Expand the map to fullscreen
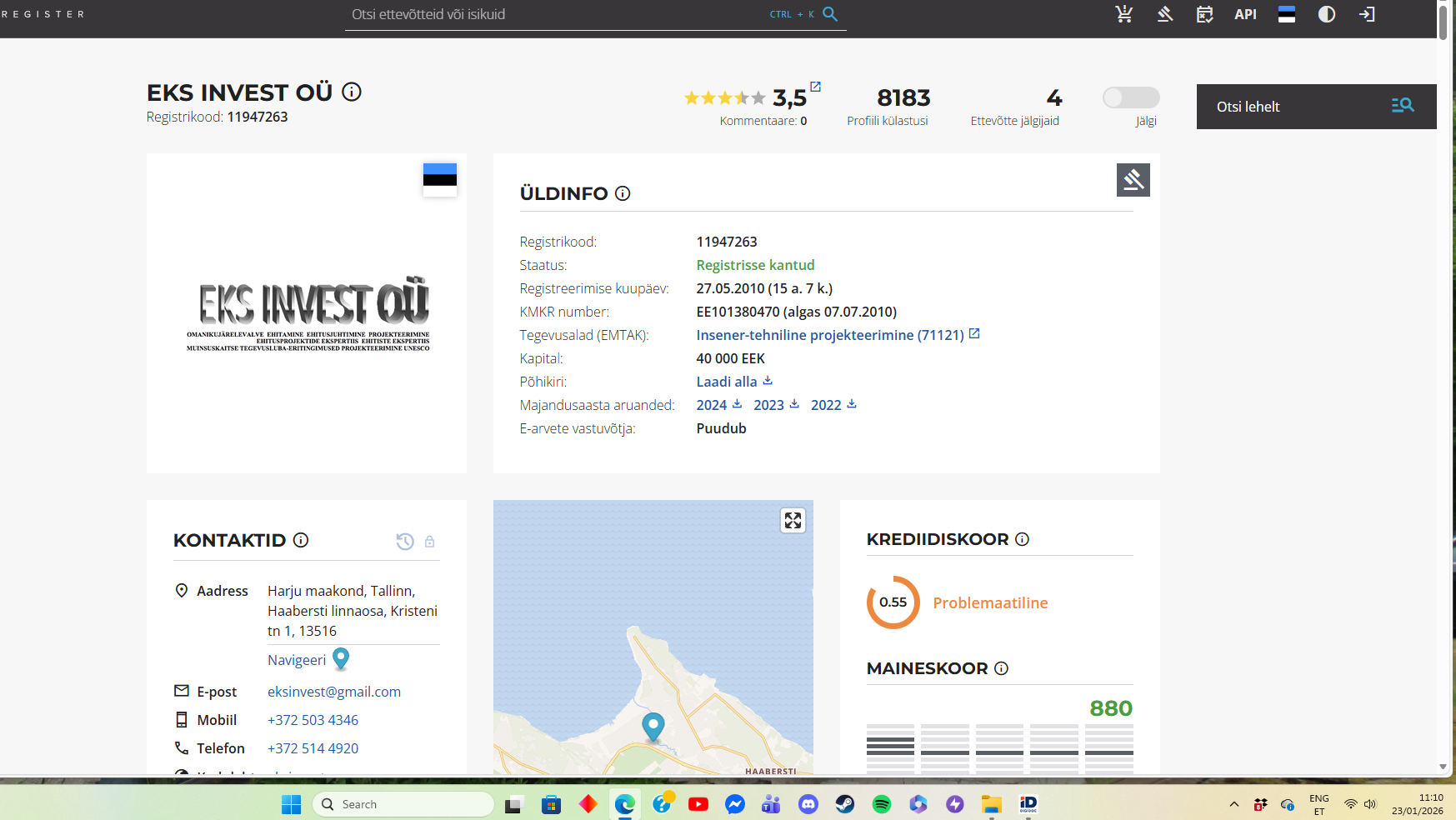Image resolution: width=1456 pixels, height=820 pixels. (793, 521)
